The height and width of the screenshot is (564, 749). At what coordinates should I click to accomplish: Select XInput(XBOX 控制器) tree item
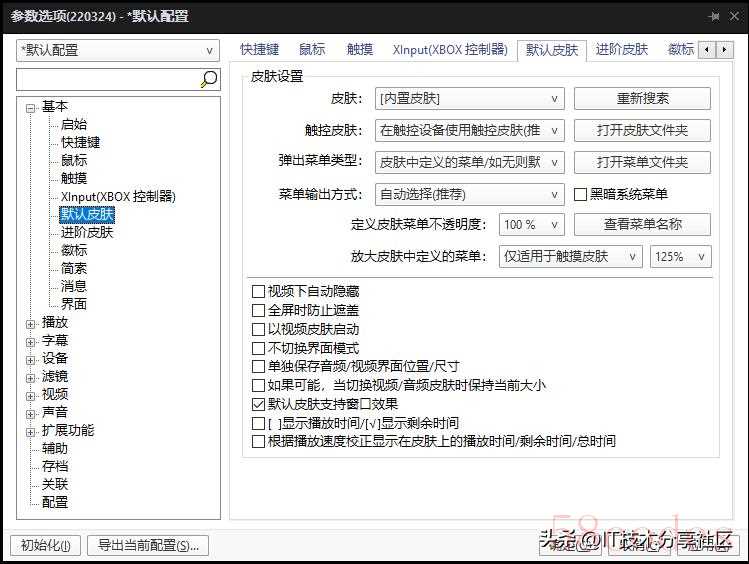[118, 196]
